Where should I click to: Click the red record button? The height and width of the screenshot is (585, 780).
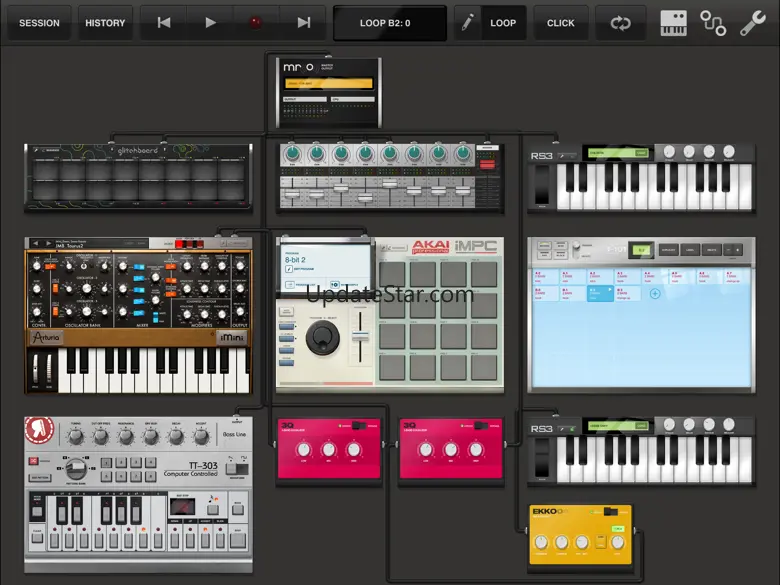256,23
